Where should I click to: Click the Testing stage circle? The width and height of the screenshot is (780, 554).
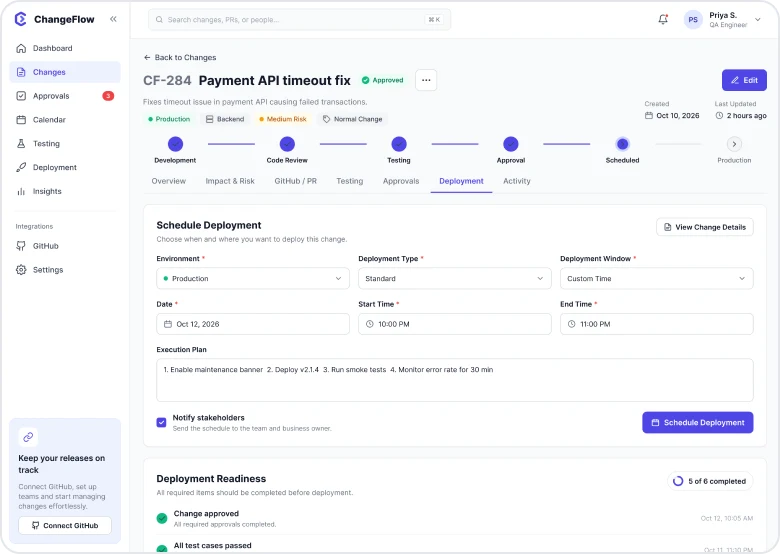tap(398, 144)
